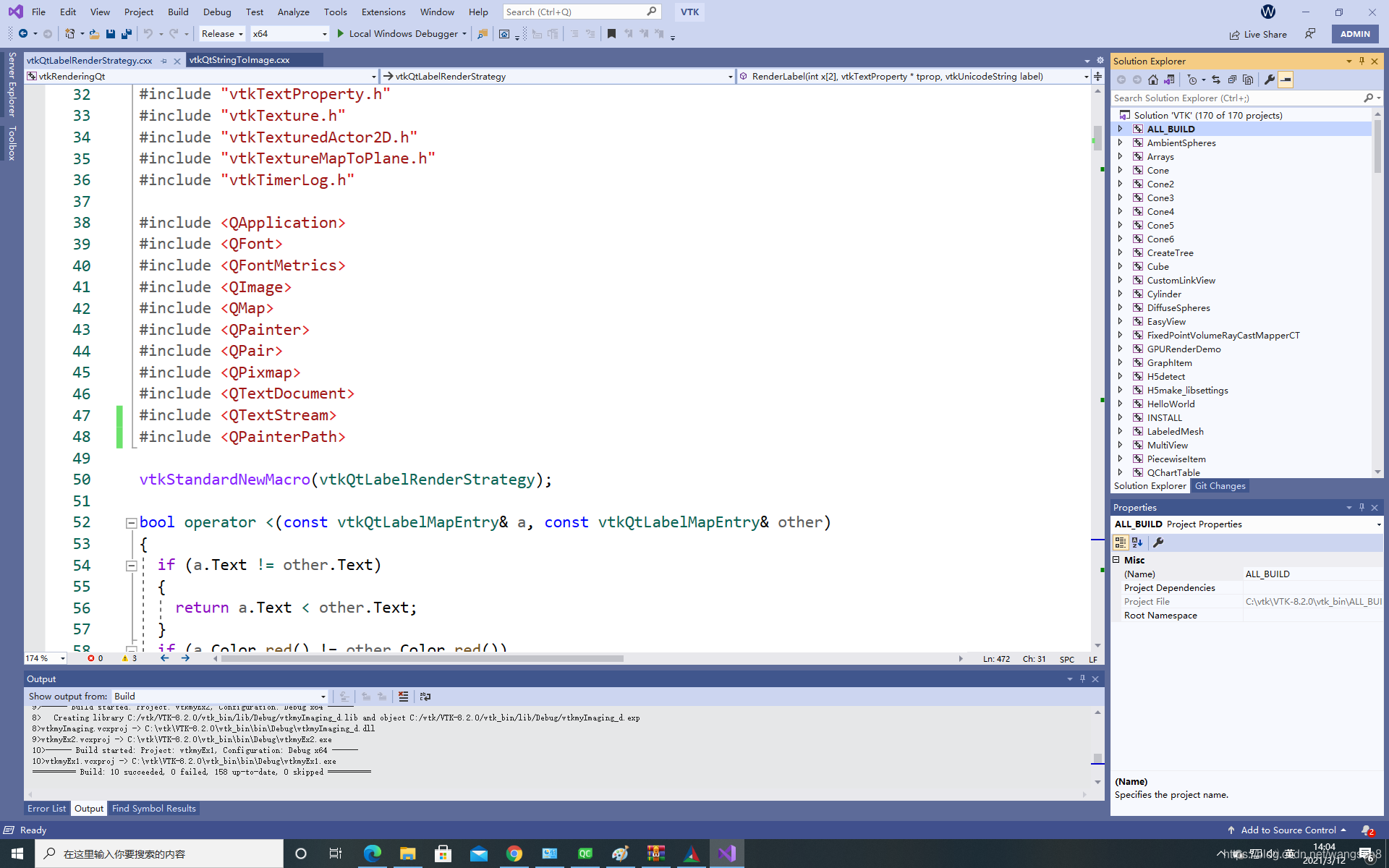Viewport: 1389px width, 868px height.
Task: Switch to Git Changes tab
Action: [x=1220, y=486]
